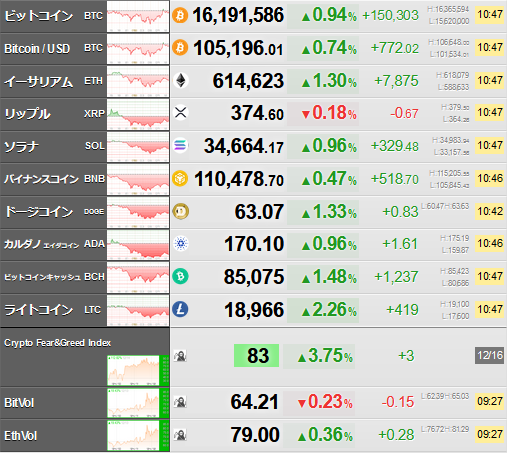Select the Bitcoin / USD name link

point(37,49)
